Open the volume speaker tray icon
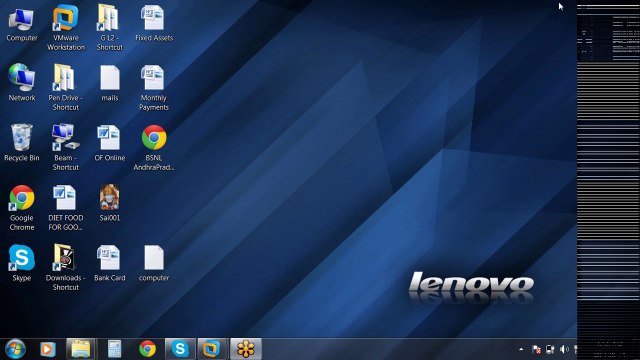 [564, 349]
